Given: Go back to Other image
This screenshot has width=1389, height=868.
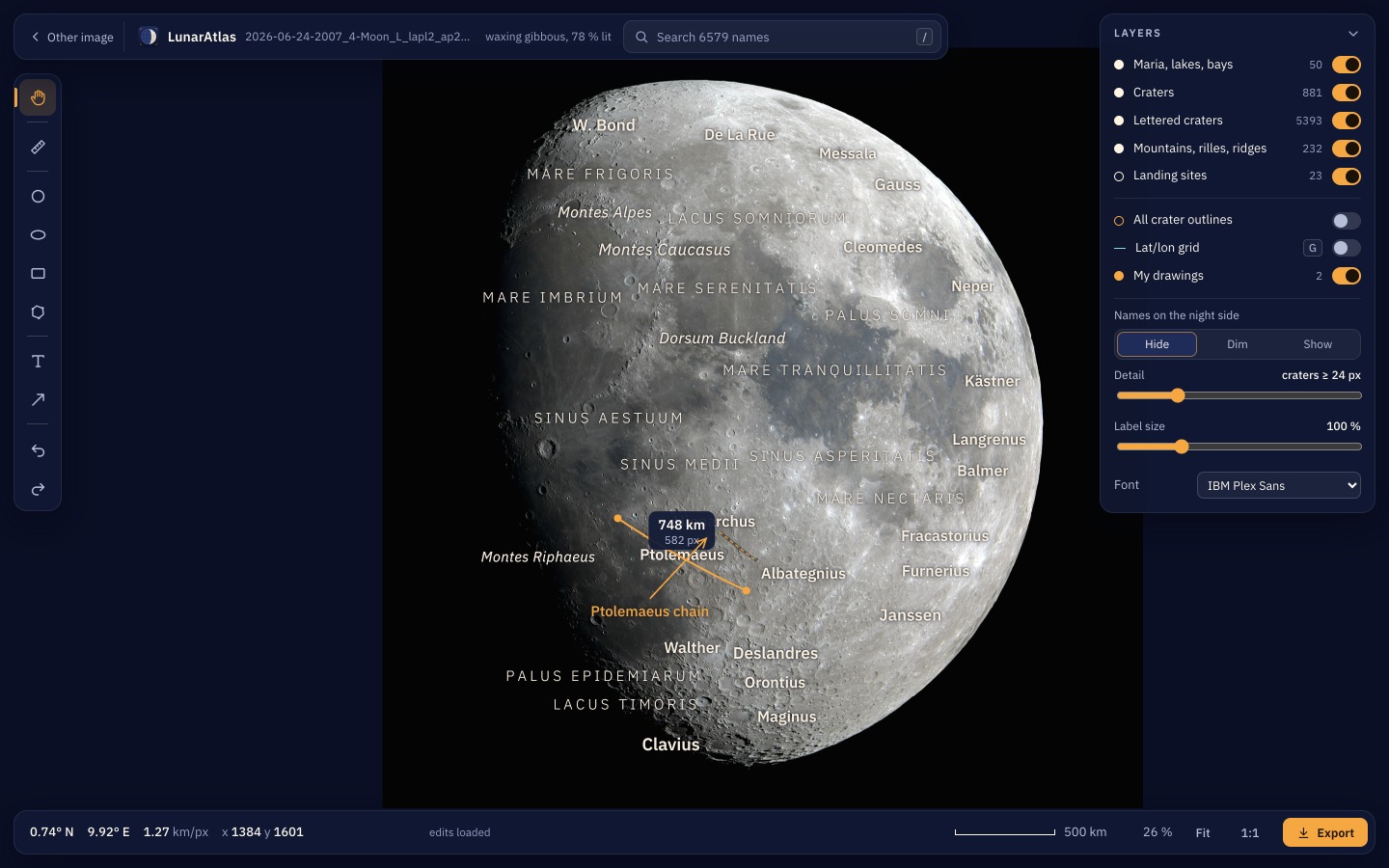Looking at the screenshot, I should 72,37.
